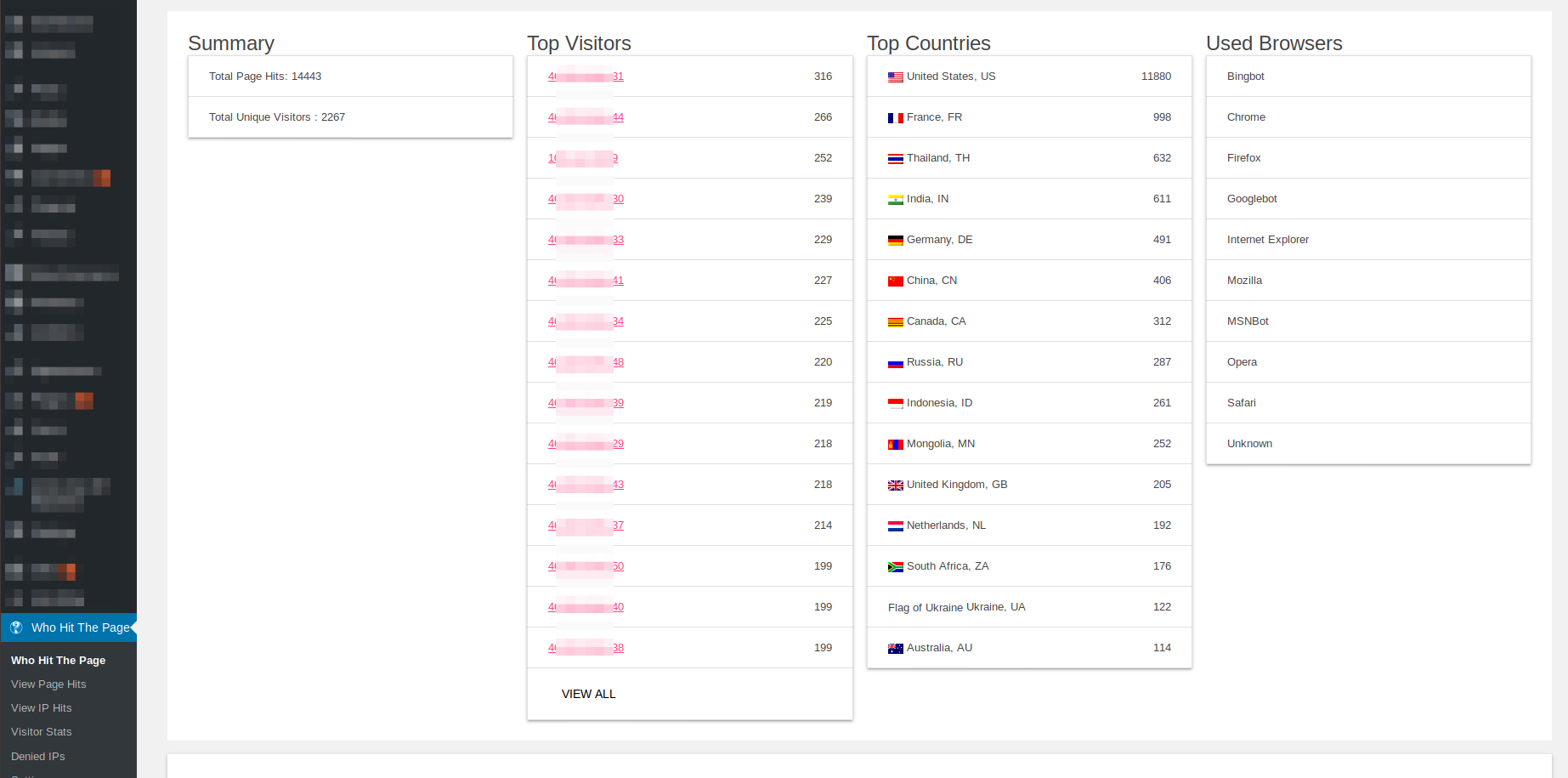Image resolution: width=1568 pixels, height=778 pixels.
Task: Click the Used Browsers heading
Action: [1274, 43]
